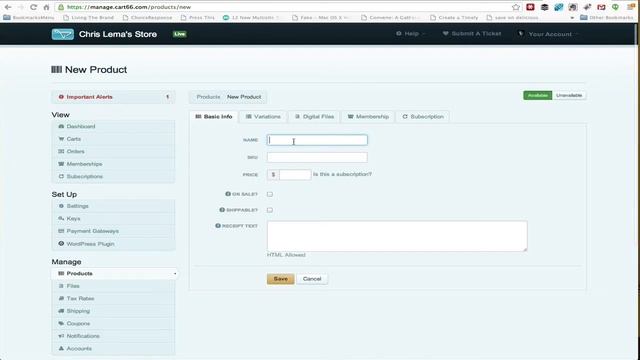
Task: Open the Other Bookmarks folder
Action: pyautogui.click(x=607, y=18)
